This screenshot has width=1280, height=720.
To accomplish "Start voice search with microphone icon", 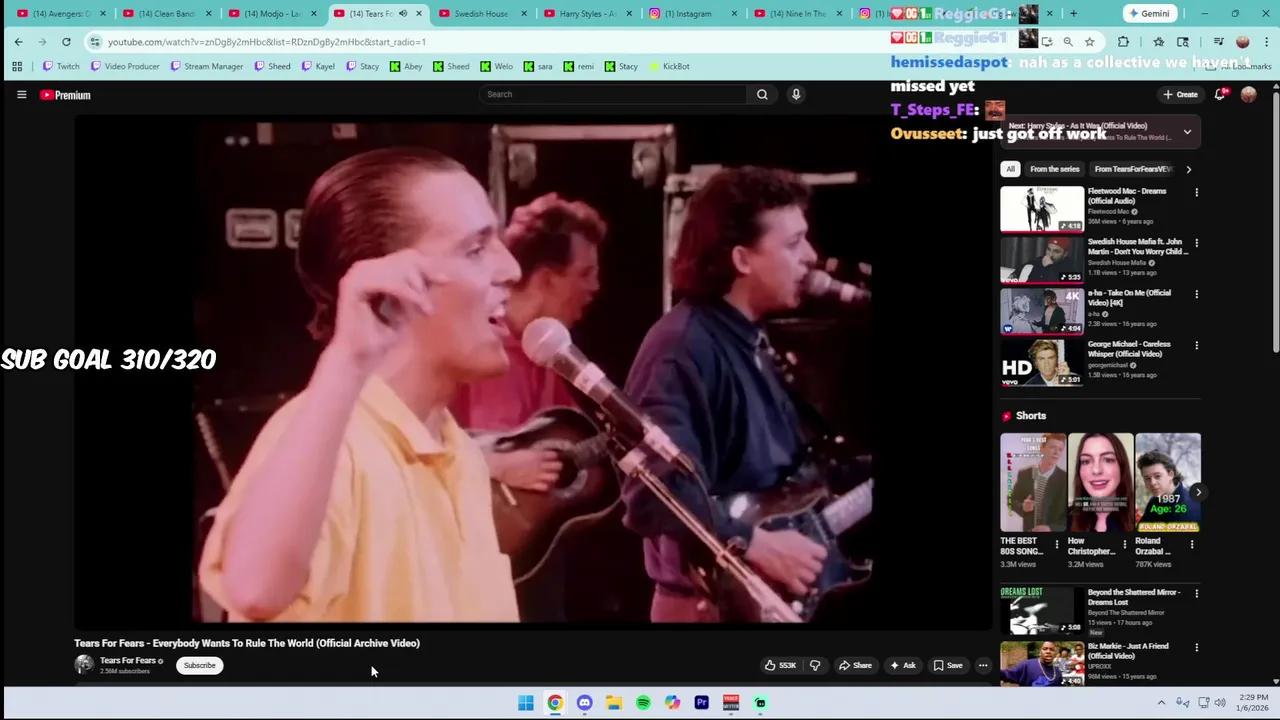I will pyautogui.click(x=796, y=94).
